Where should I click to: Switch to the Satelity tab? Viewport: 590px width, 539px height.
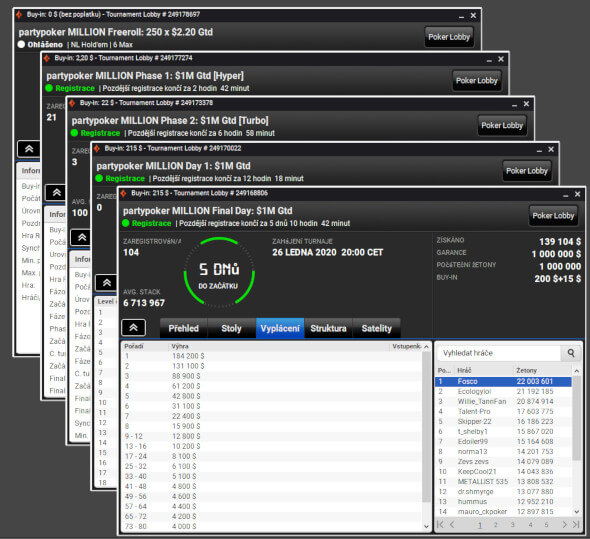click(377, 328)
